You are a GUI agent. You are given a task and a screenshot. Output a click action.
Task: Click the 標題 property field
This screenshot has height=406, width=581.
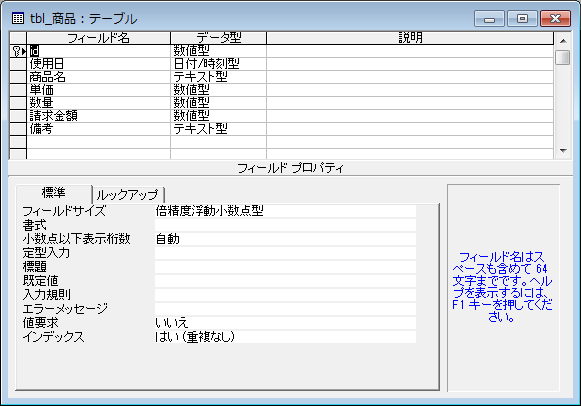pos(285,267)
